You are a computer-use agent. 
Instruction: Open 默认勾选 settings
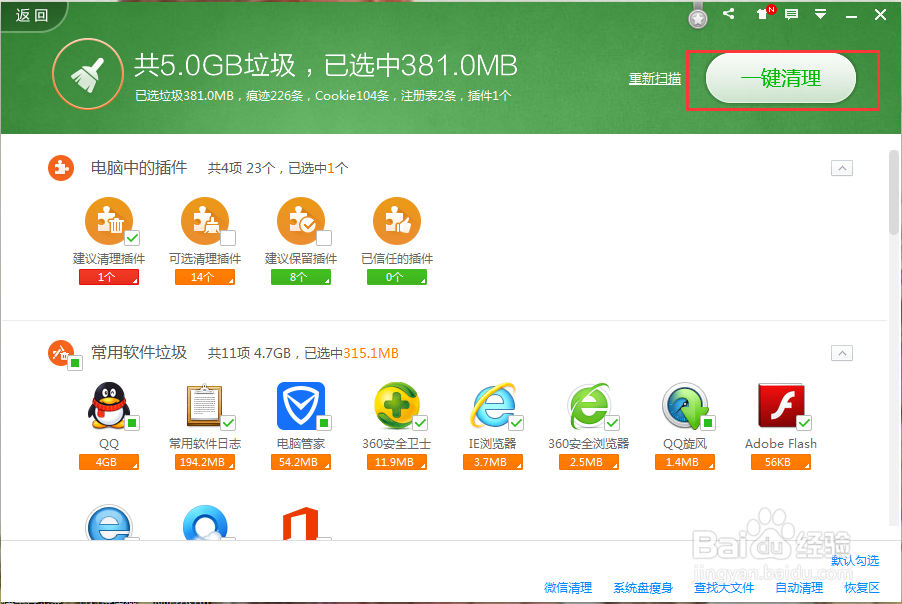click(x=855, y=561)
